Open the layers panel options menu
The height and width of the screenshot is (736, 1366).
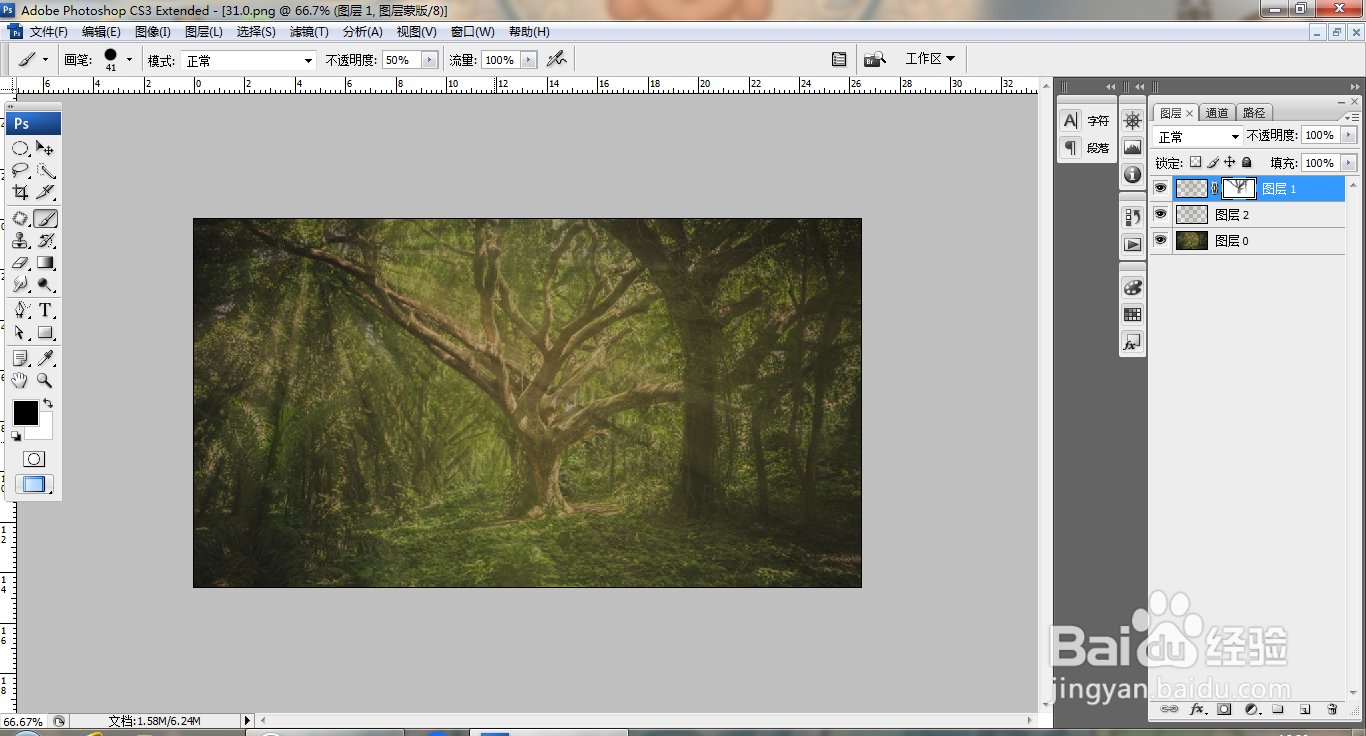(1354, 117)
